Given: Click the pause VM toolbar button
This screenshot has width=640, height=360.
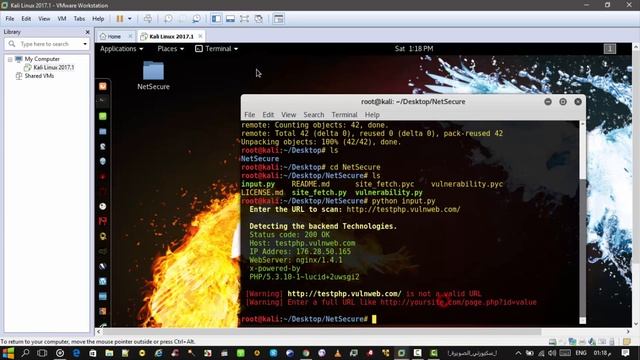Looking at the screenshot, I should coord(120,19).
